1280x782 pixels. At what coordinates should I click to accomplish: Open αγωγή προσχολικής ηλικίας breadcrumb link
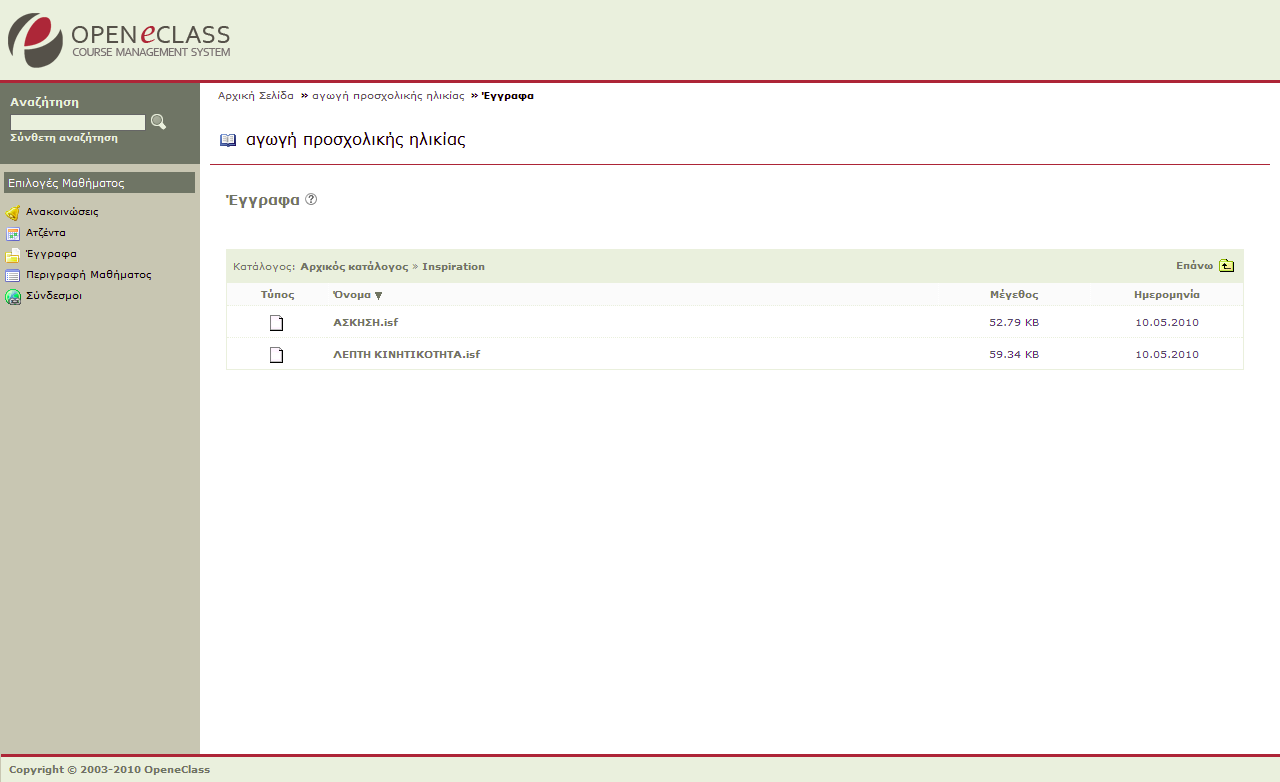(x=388, y=96)
